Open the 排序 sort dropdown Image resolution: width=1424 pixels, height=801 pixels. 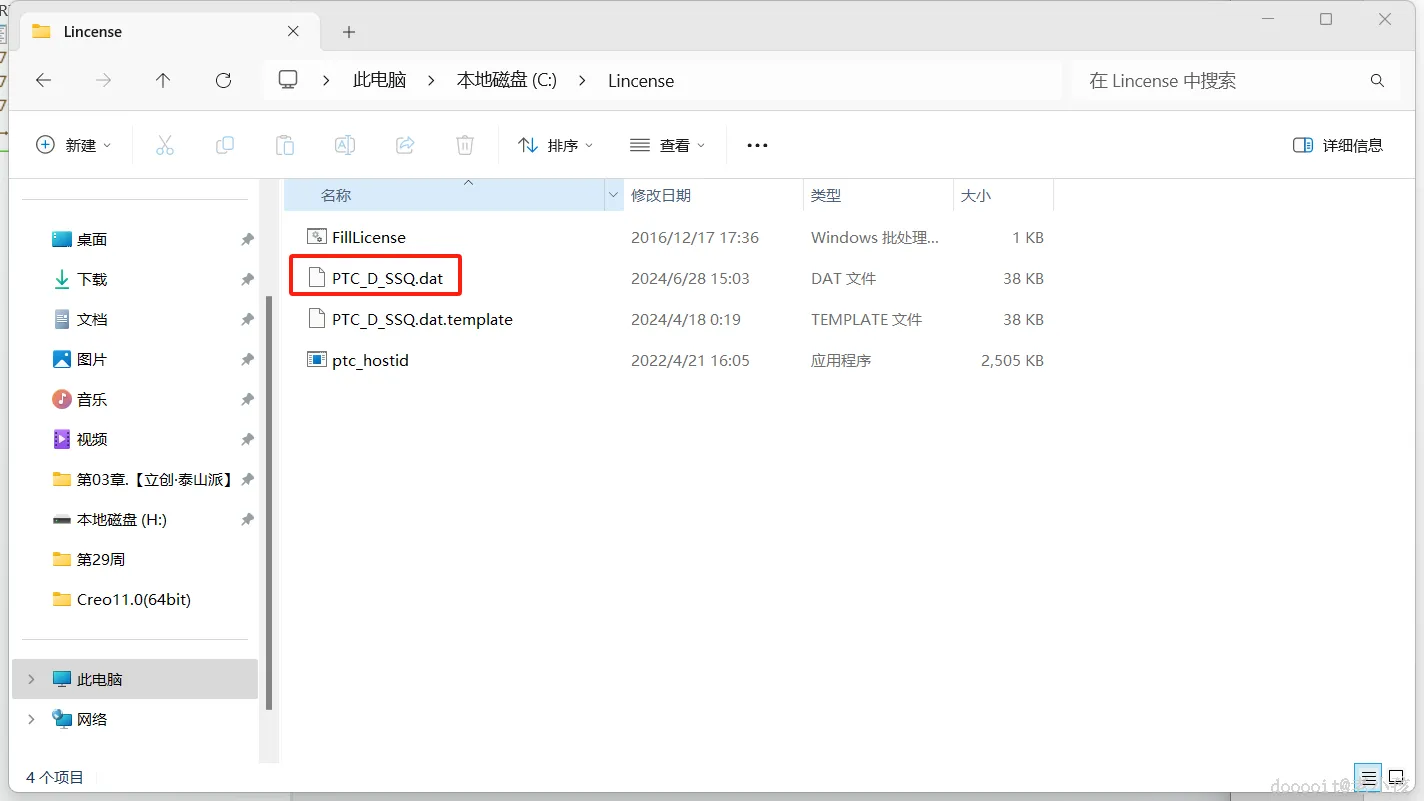556,145
